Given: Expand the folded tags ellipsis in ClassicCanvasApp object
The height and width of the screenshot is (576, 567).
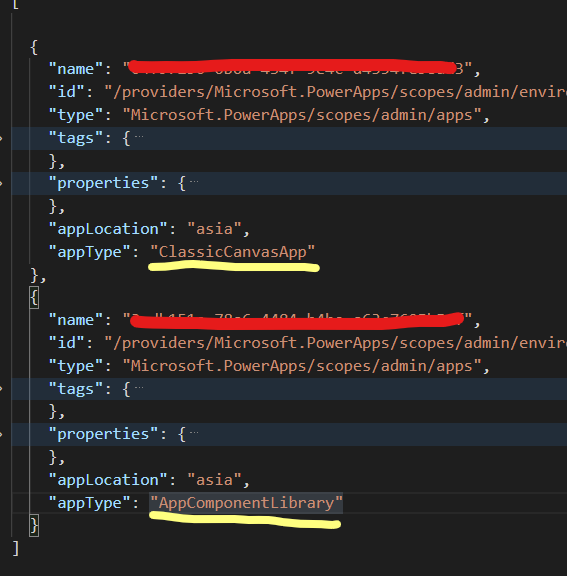Looking at the screenshot, I should (139, 137).
